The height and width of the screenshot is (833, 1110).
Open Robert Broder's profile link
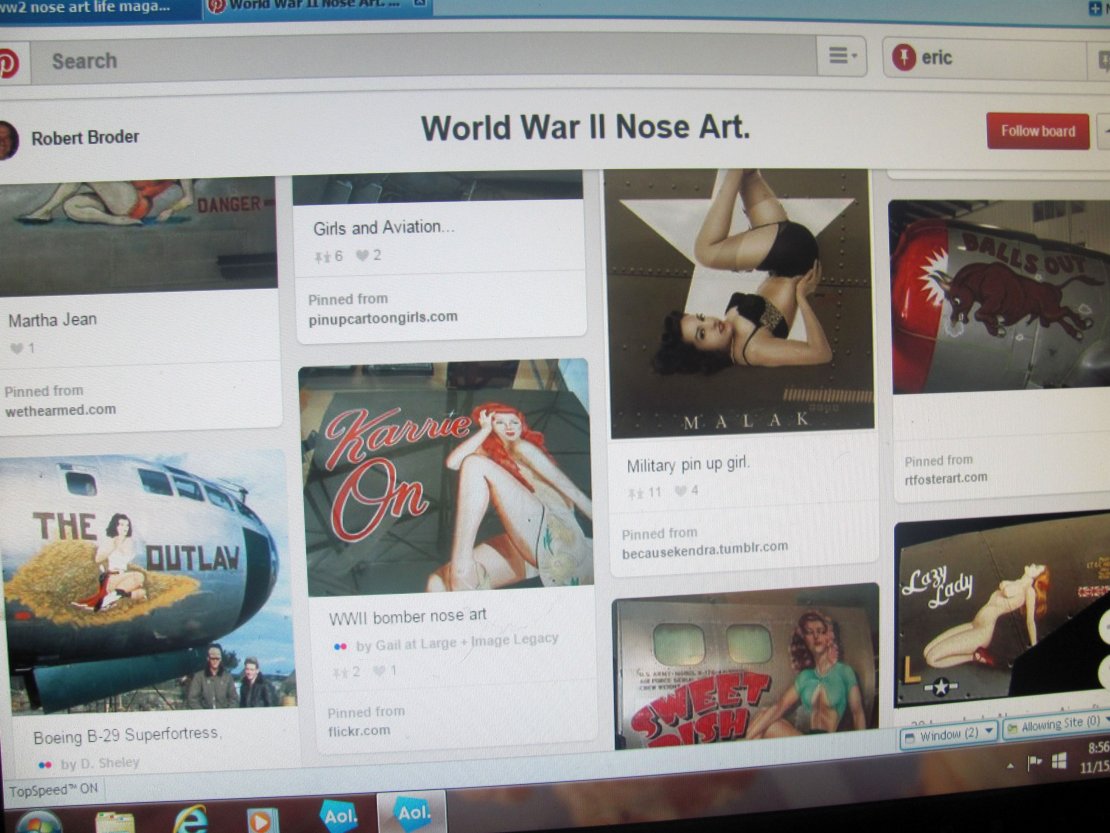point(85,137)
